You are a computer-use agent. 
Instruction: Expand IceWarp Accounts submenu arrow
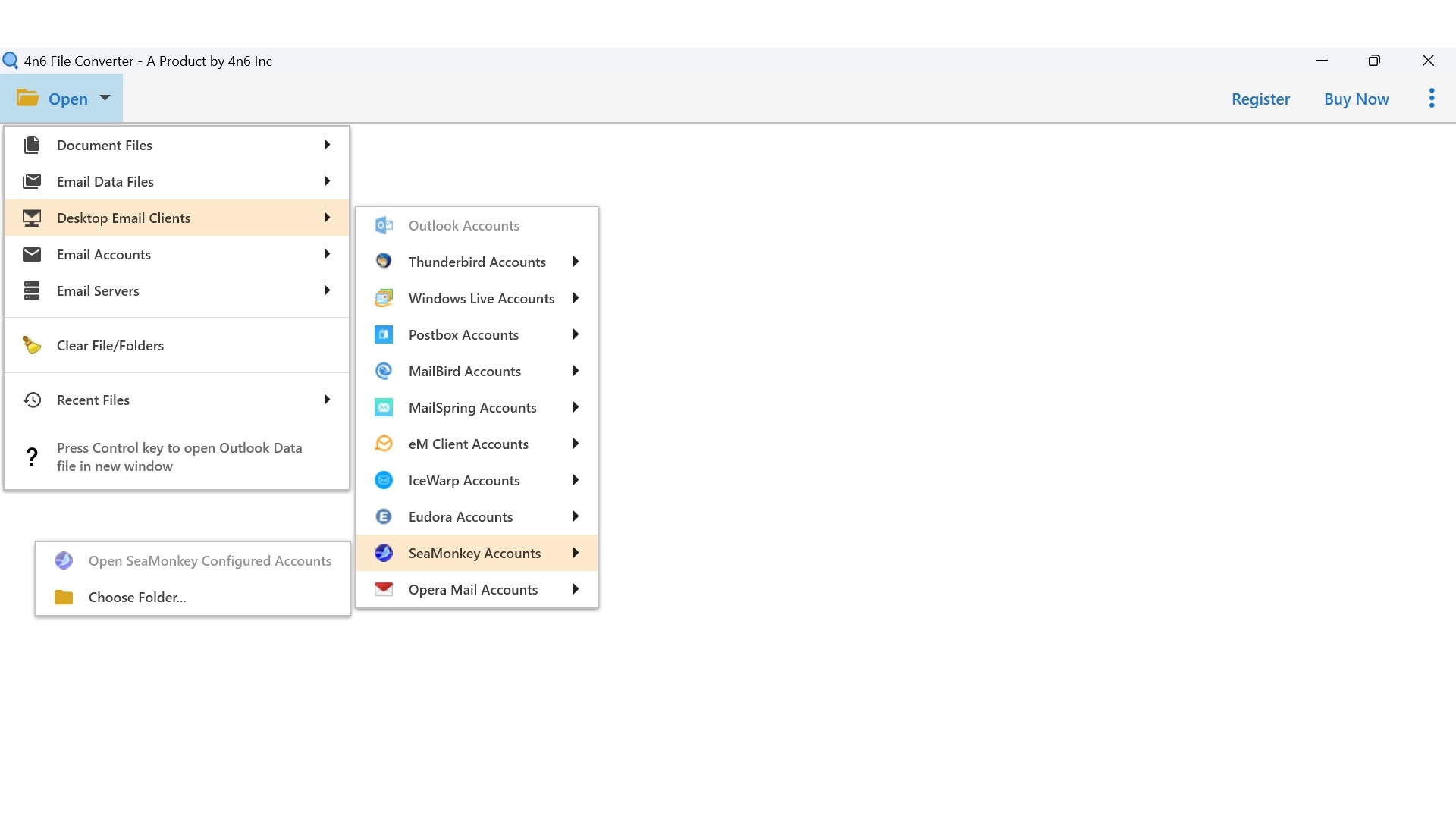tap(576, 480)
